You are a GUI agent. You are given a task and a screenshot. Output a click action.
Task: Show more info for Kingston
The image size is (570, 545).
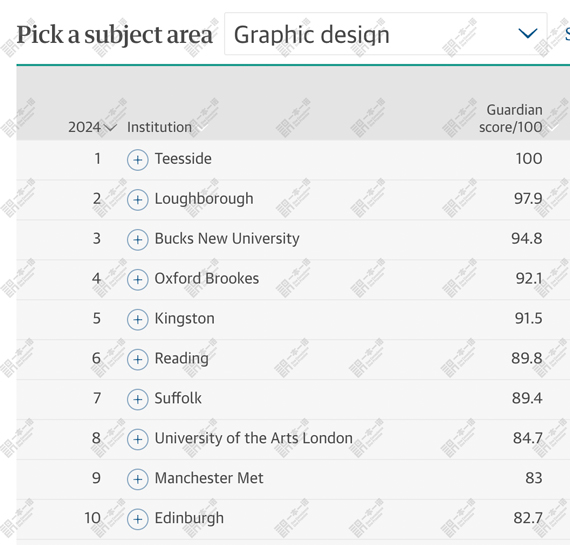(137, 320)
